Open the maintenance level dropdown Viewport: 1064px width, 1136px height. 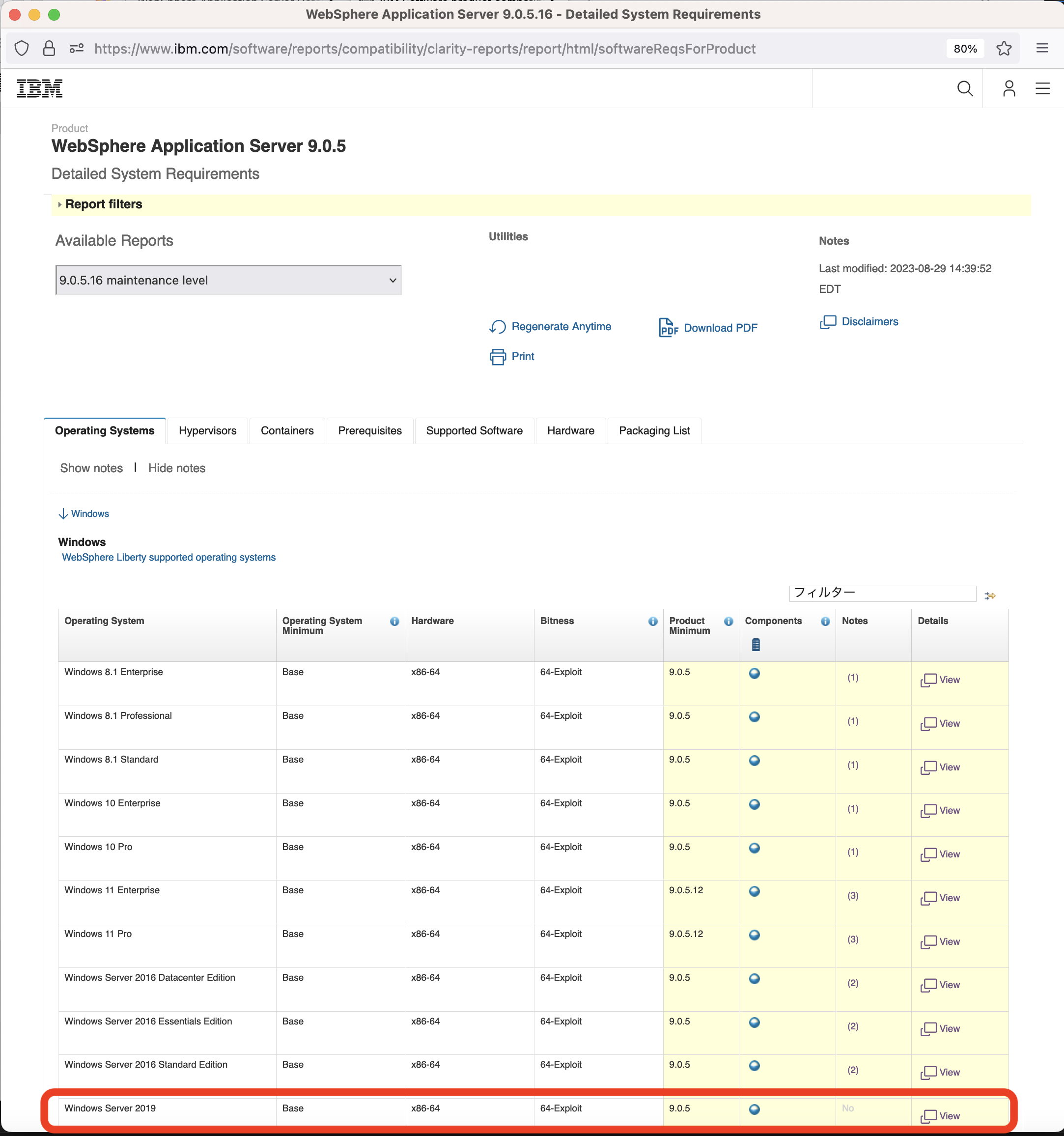pos(228,280)
